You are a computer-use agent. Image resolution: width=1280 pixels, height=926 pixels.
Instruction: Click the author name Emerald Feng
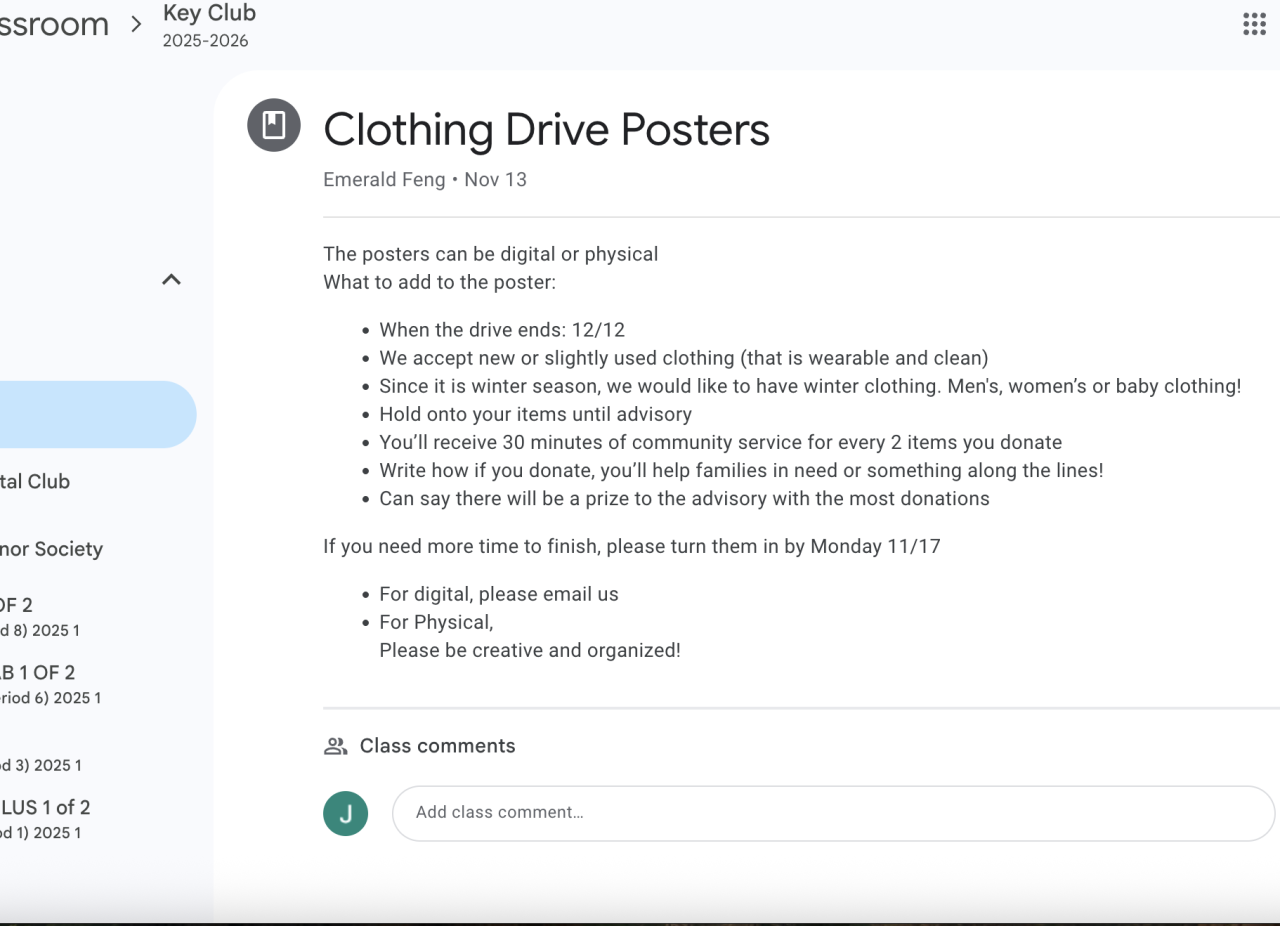click(384, 180)
